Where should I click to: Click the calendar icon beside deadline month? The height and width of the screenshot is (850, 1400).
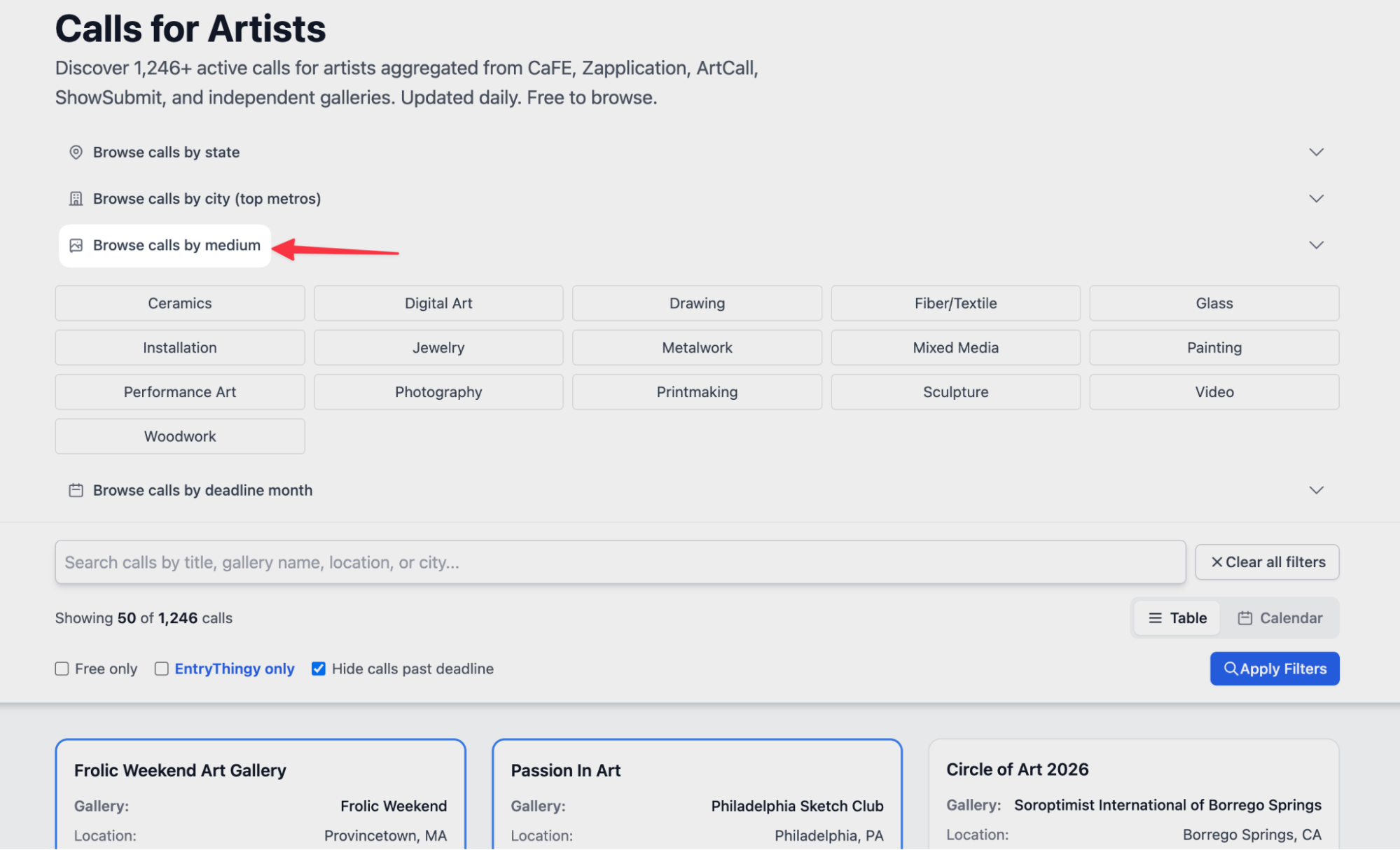click(x=76, y=490)
